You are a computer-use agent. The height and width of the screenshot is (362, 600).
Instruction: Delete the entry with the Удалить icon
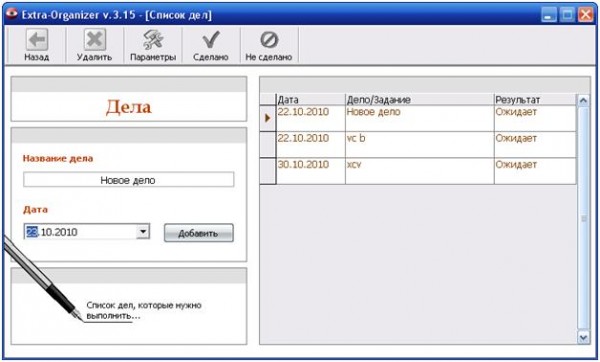point(95,40)
